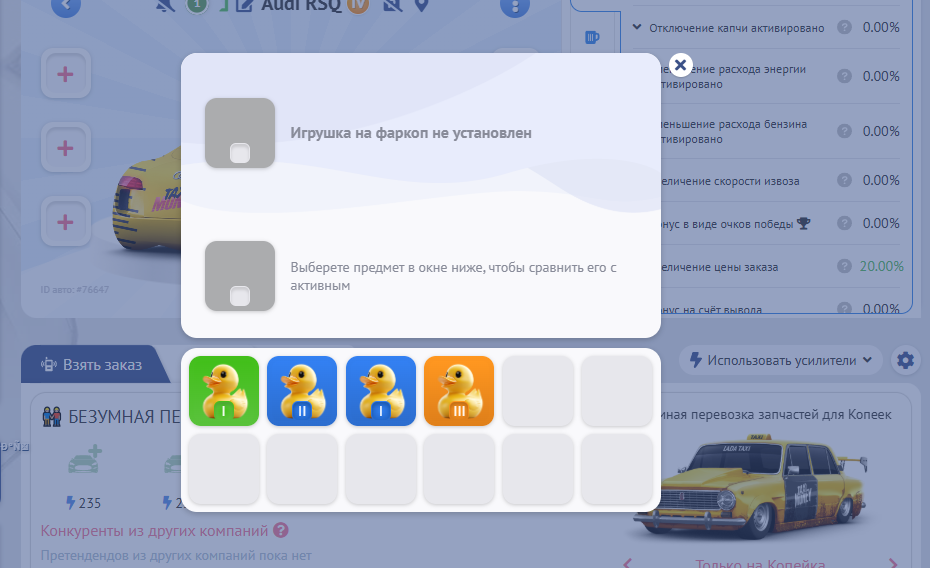The height and width of the screenshot is (568, 930).
Task: Select the blue level I duck toy
Action: (381, 391)
